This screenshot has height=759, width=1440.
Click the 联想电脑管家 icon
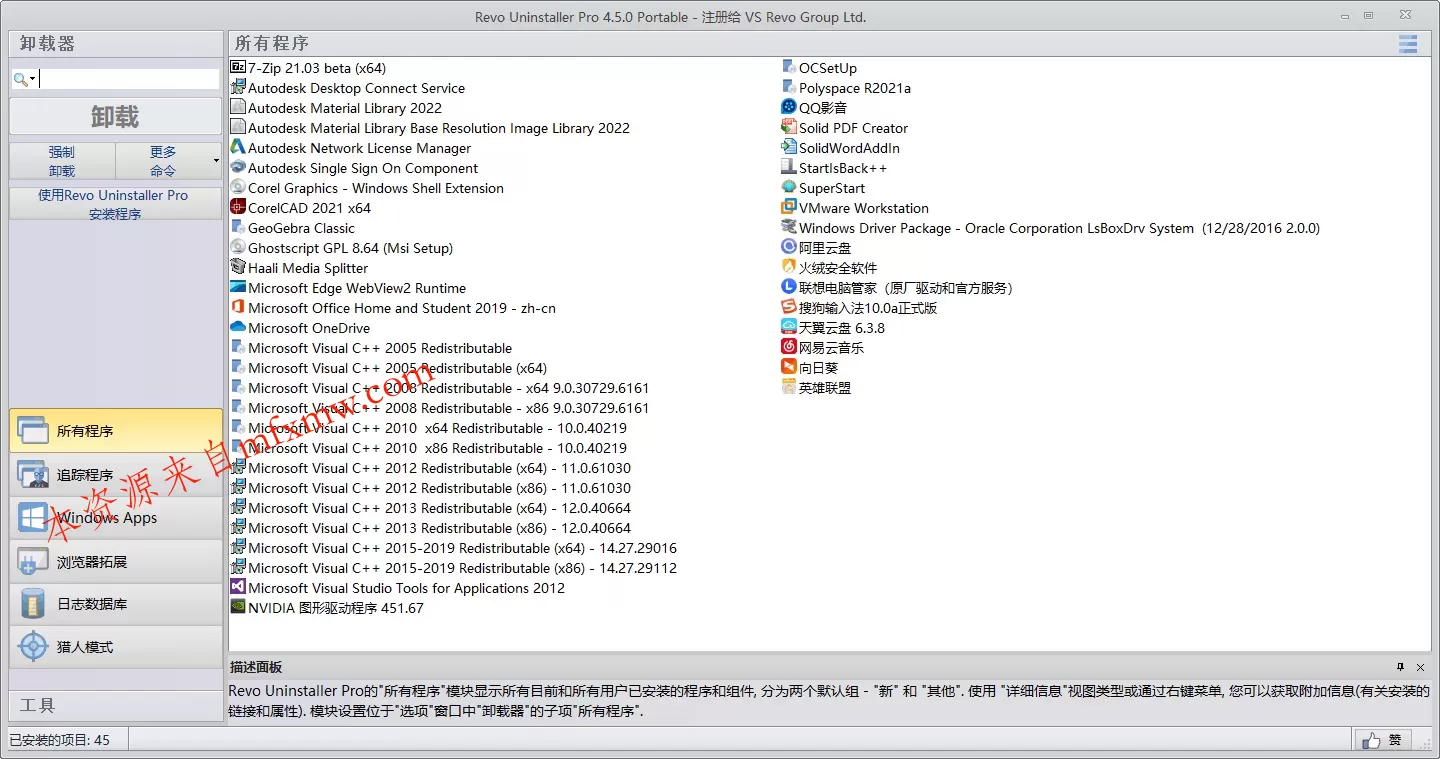[789, 287]
